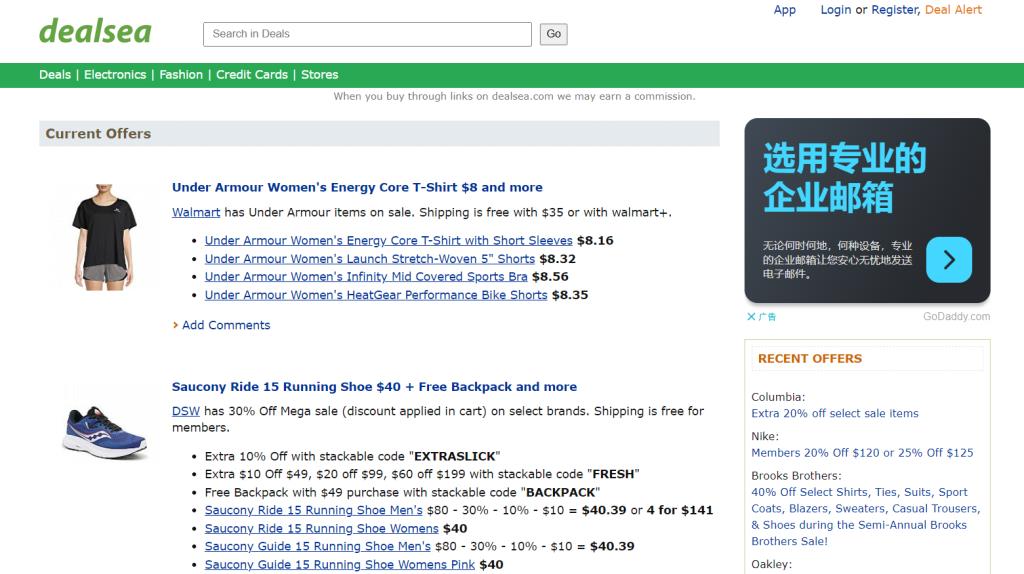Screen dimensions: 1024x574
Task: Click the FRESH code text
Action: coord(613,474)
